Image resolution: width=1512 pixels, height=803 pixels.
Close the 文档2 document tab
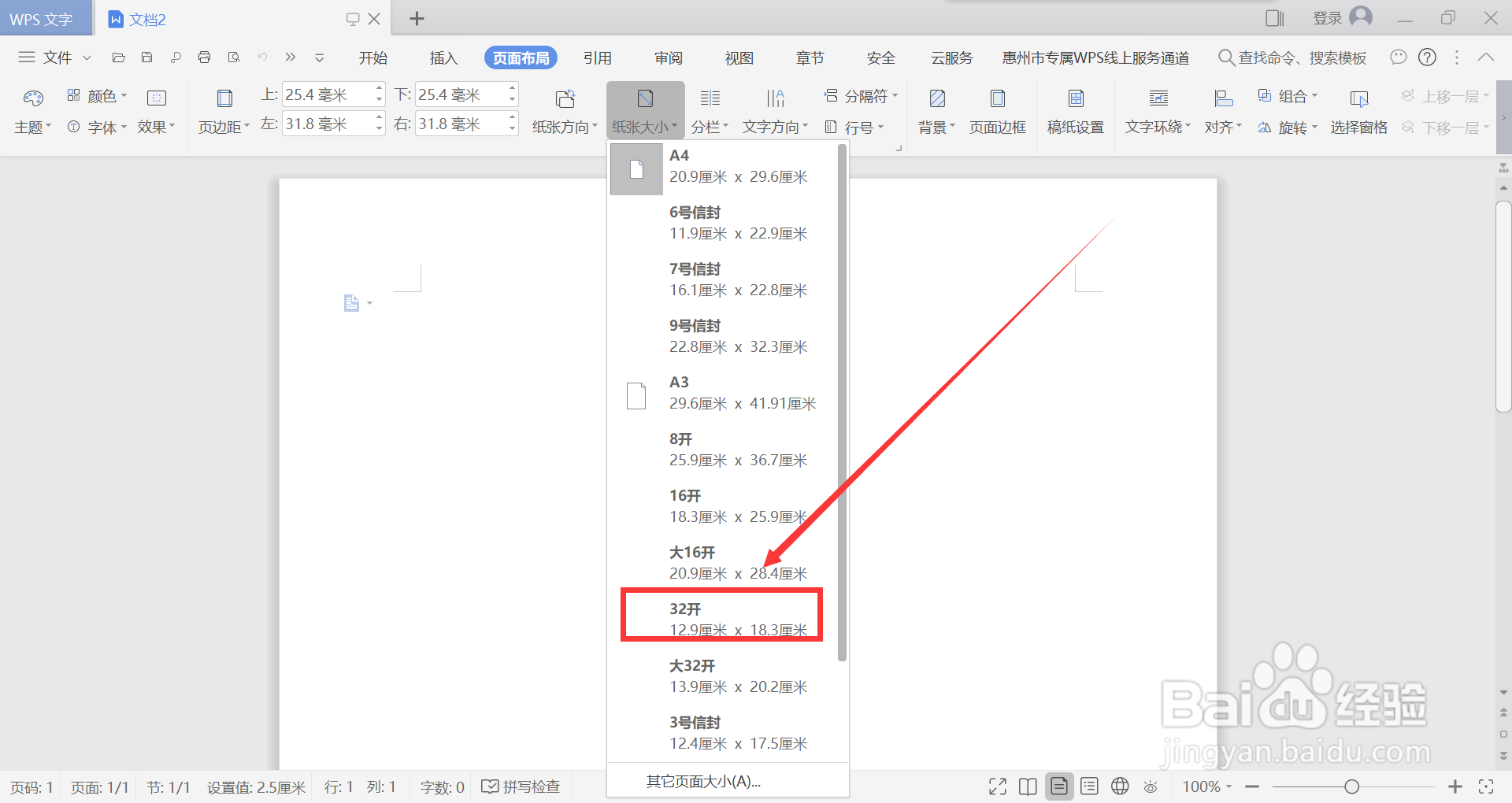click(x=375, y=19)
